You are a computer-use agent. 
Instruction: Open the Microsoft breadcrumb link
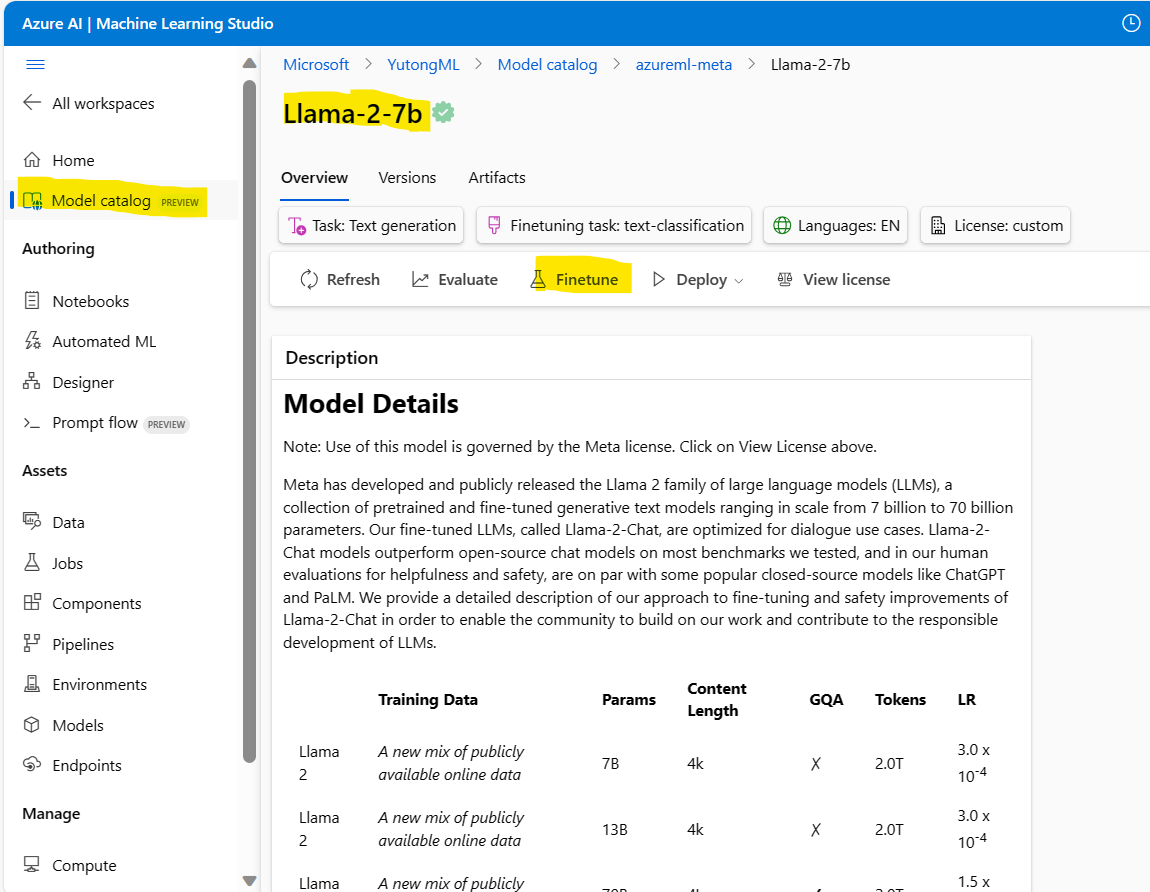(x=316, y=65)
